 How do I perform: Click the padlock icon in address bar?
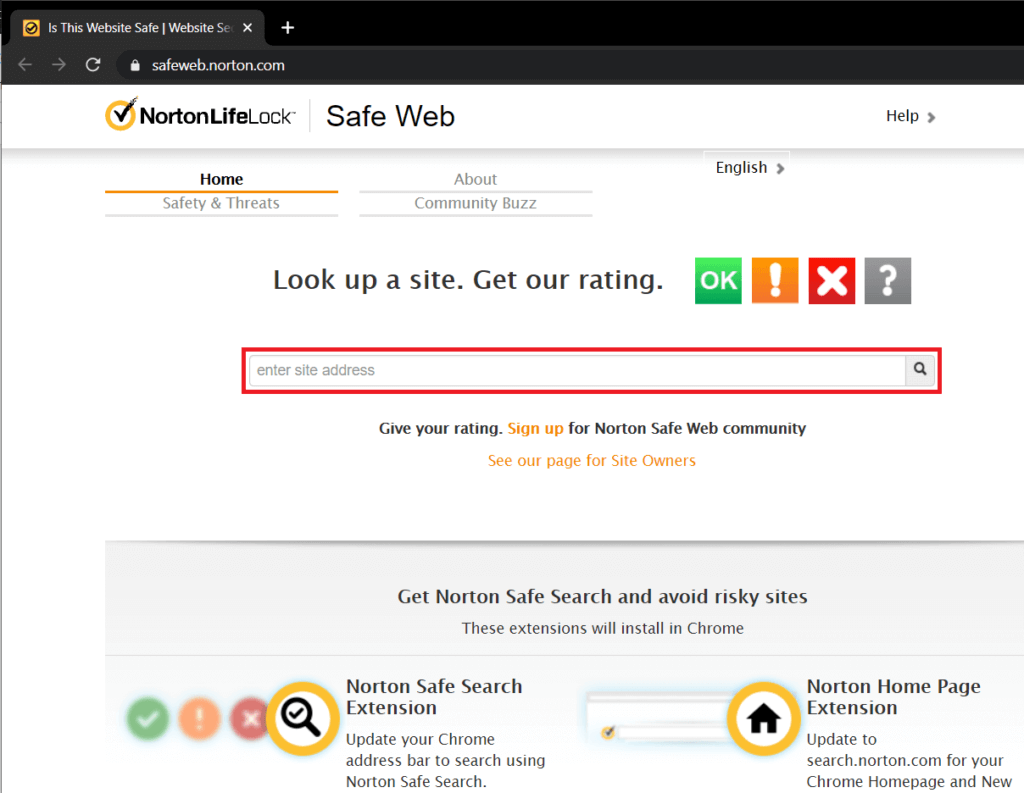(x=135, y=65)
